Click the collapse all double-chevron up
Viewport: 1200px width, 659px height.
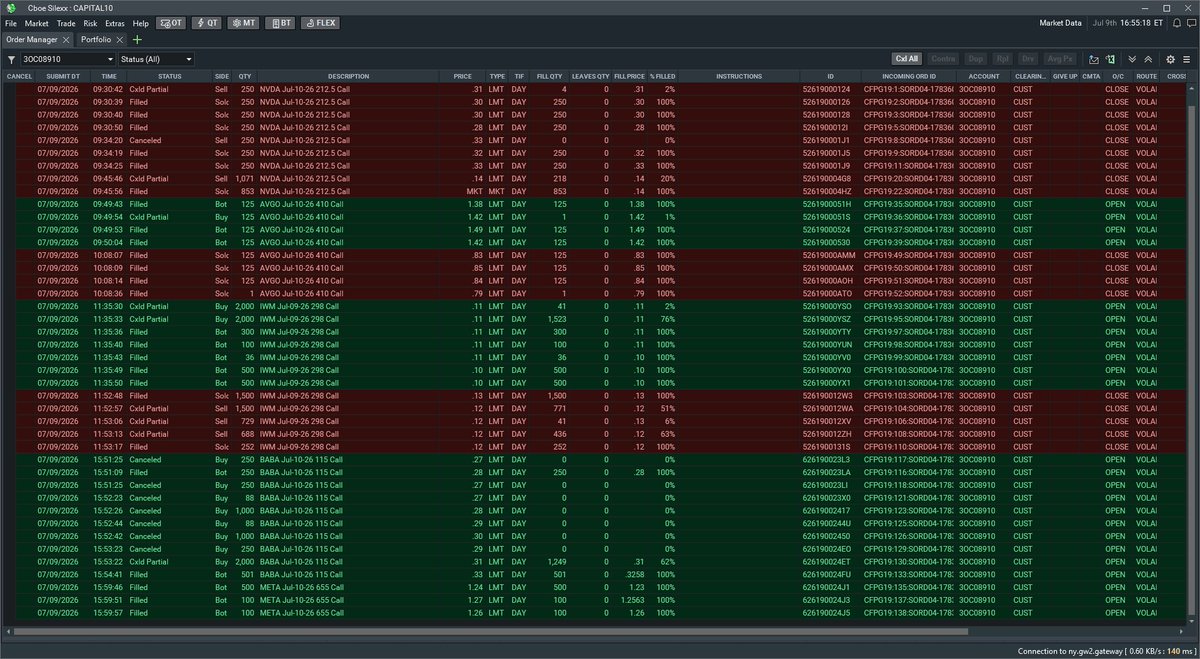(1149, 59)
